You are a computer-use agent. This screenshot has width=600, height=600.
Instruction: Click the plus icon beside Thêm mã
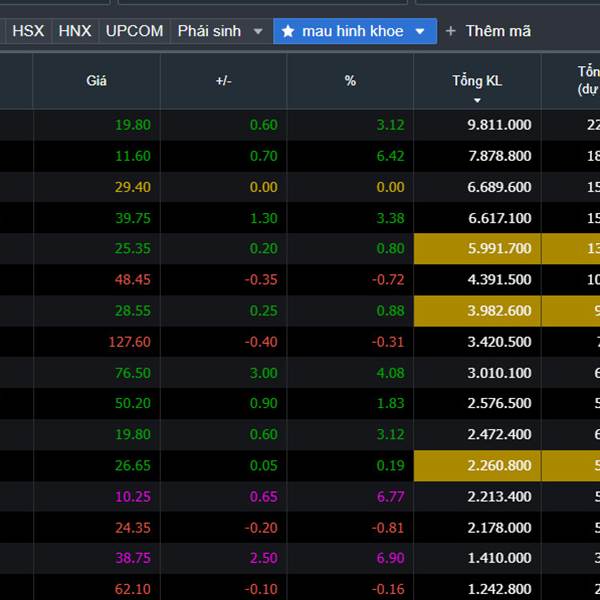(x=450, y=31)
